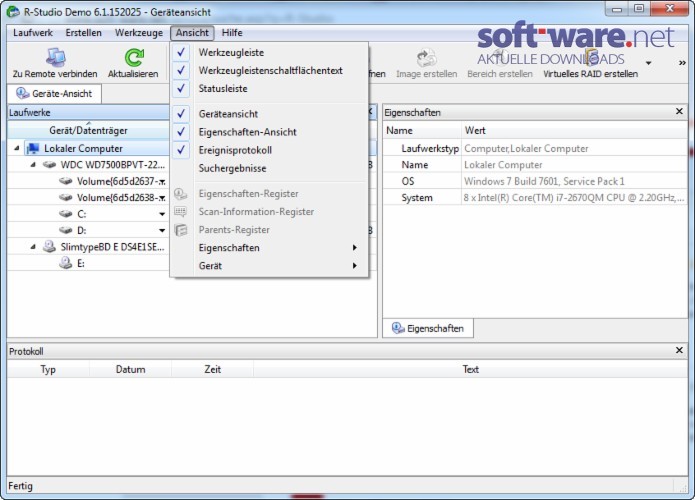
Task: Click the Geräte-Ansicht tab icon
Action: (23, 94)
